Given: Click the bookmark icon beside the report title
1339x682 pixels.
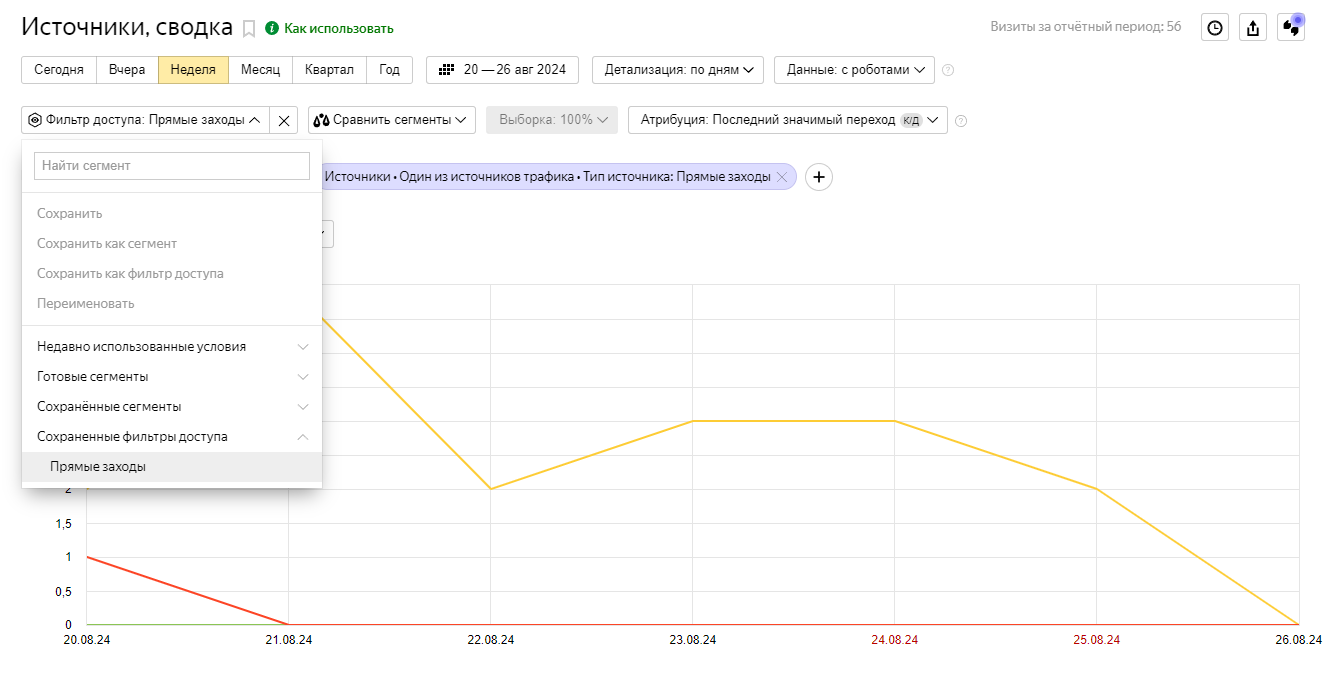Looking at the screenshot, I should coord(249,29).
